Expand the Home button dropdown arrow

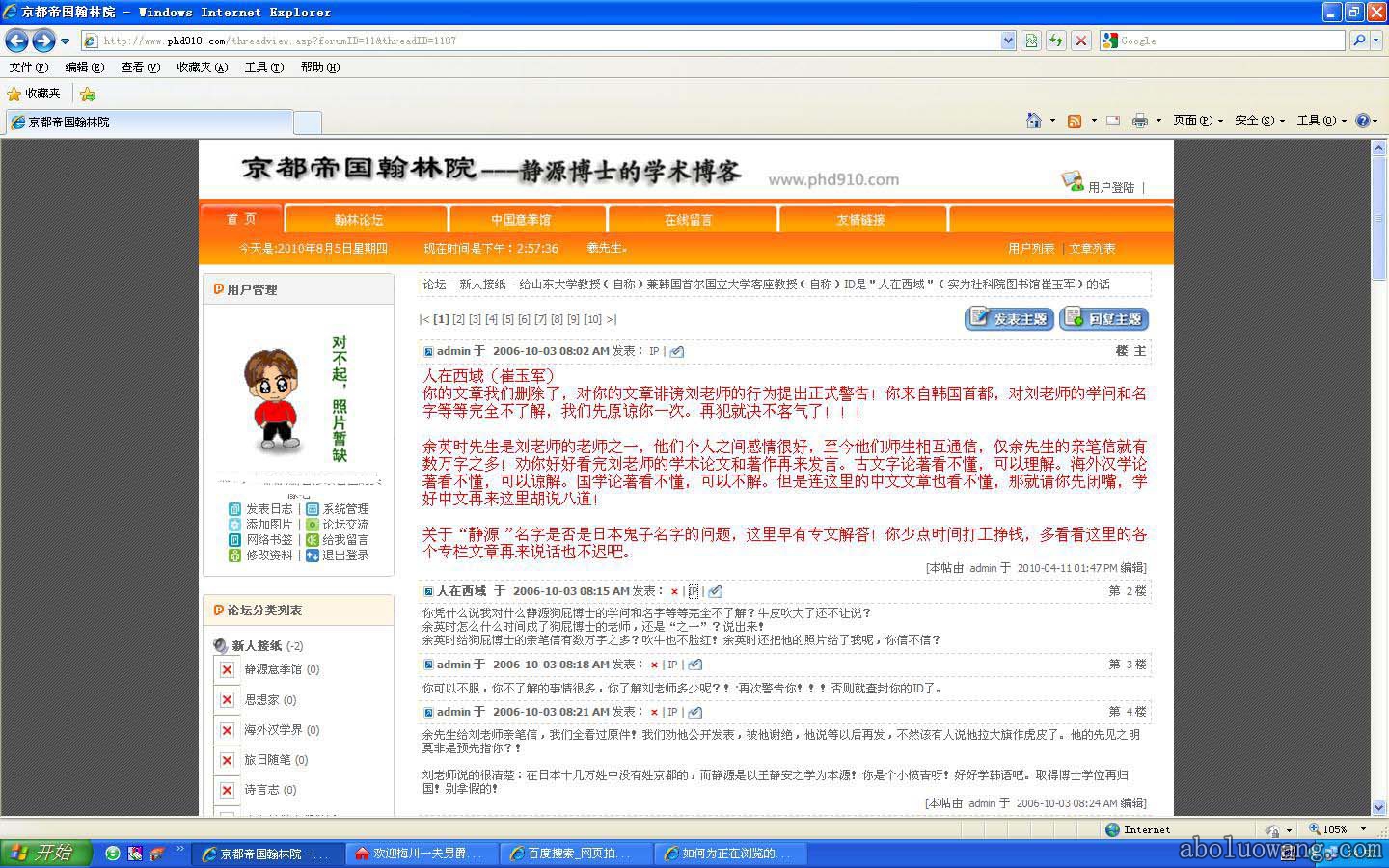pyautogui.click(x=1052, y=121)
